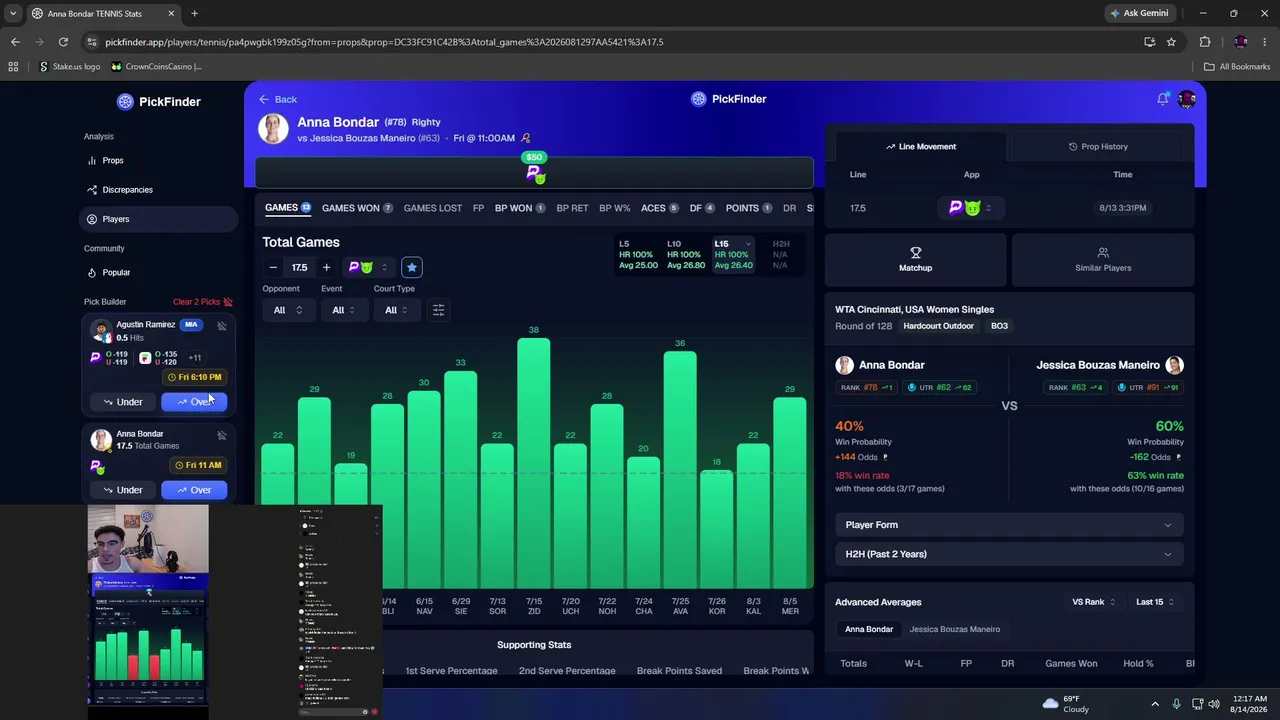Open the Event filter dropdown
Viewport: 1280px width, 720px height.
click(x=346, y=310)
